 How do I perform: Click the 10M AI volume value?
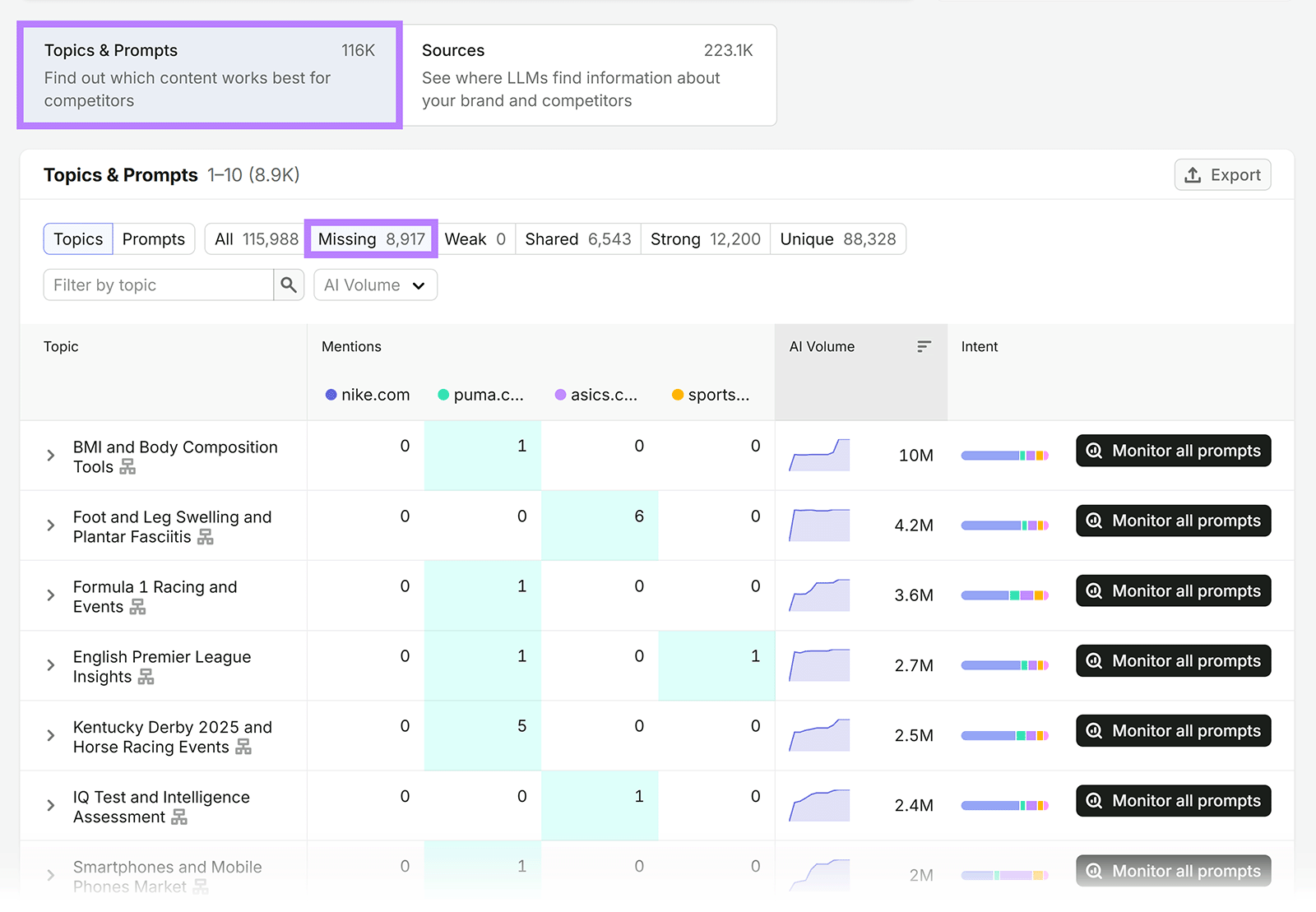pos(915,456)
